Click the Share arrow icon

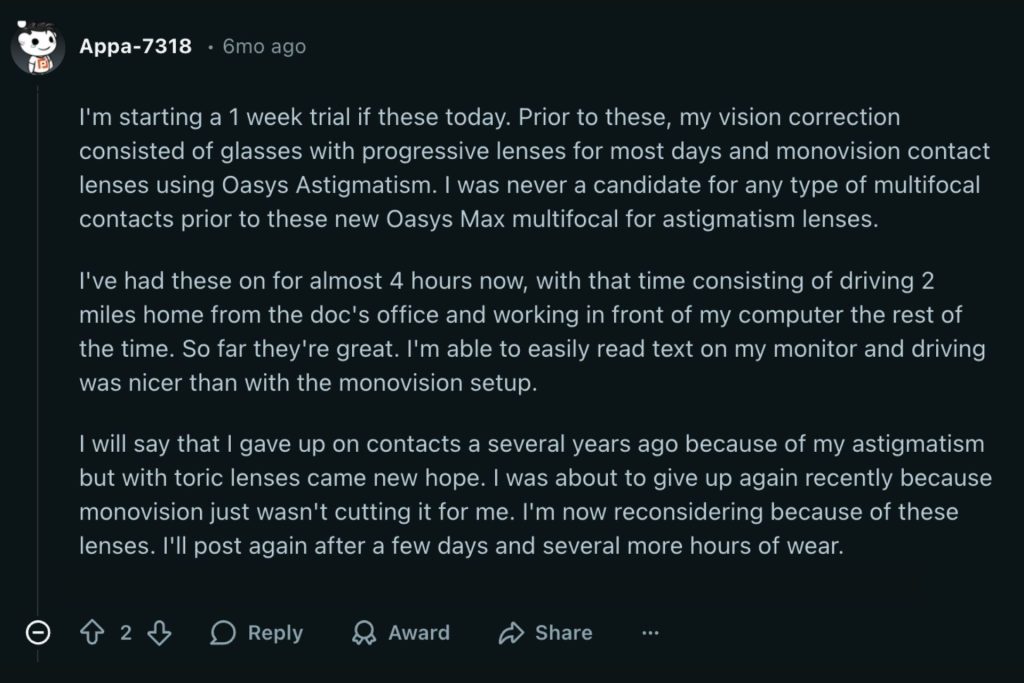click(x=513, y=632)
